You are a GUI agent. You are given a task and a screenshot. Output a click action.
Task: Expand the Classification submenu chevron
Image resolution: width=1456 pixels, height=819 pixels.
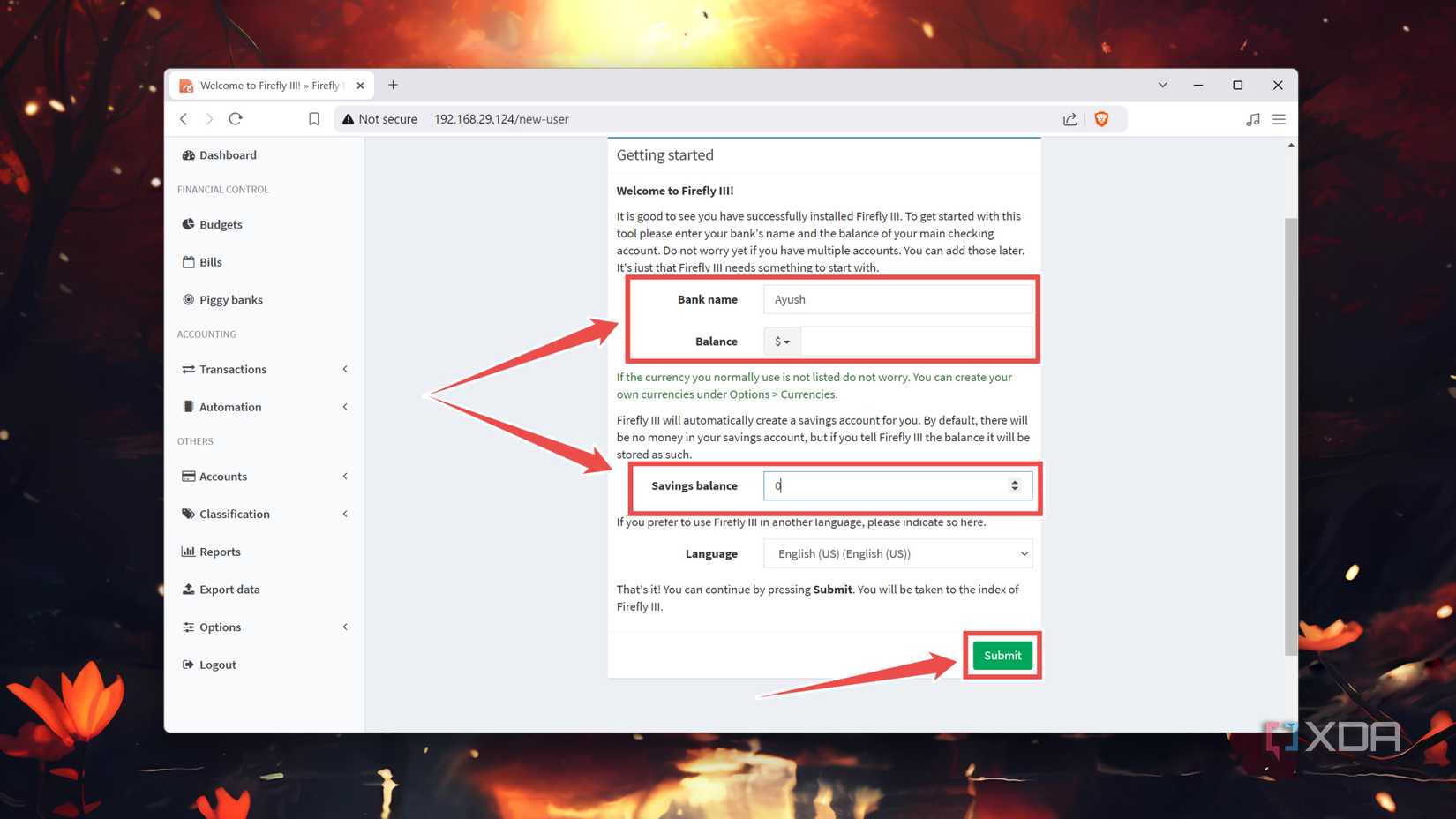pos(345,514)
